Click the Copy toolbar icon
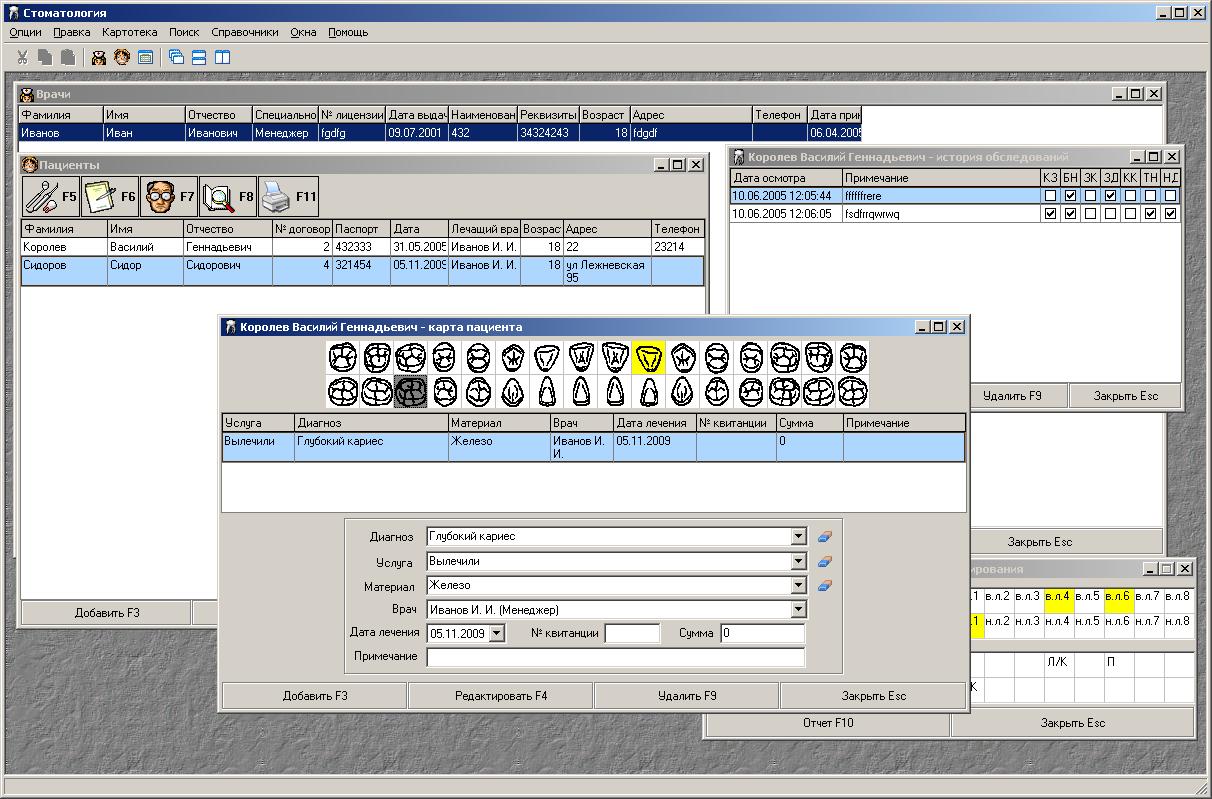1212x799 pixels. coord(45,57)
